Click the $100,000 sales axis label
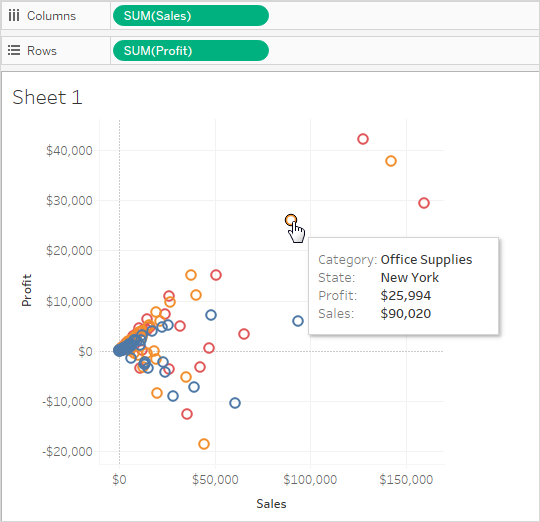This screenshot has height=522, width=540. [310, 479]
